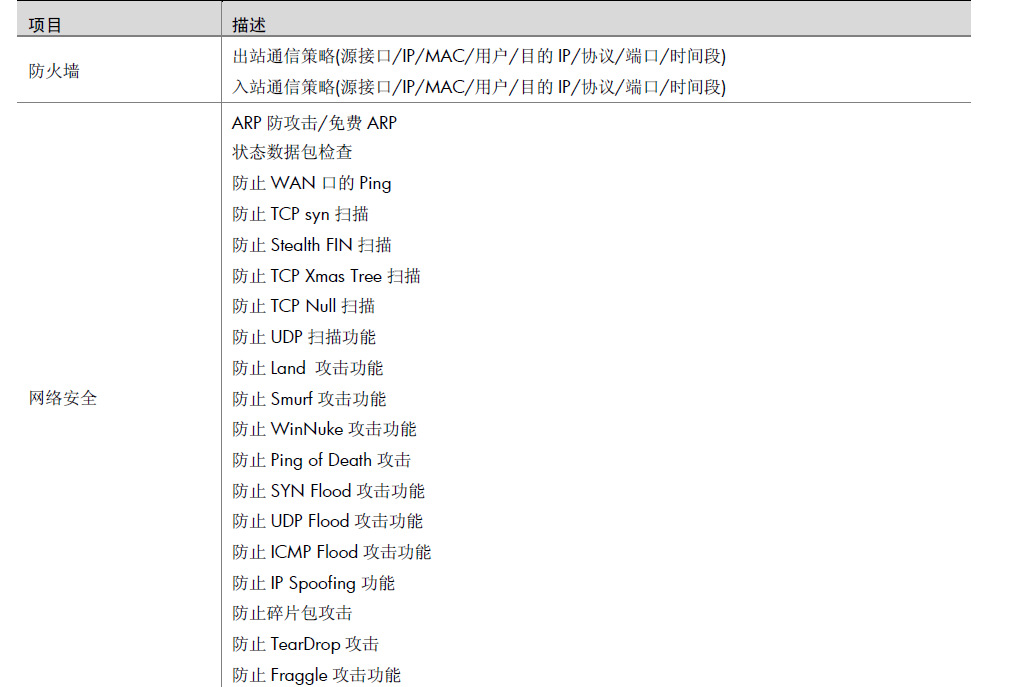This screenshot has height=687, width=1019.
Task: Click the 防止 Stealth FIN 扫描 entry
Action: click(x=312, y=245)
